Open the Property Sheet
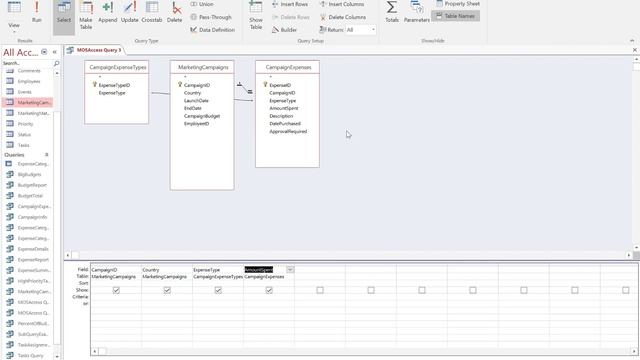Image resolution: width=640 pixels, height=360 pixels. click(458, 4)
